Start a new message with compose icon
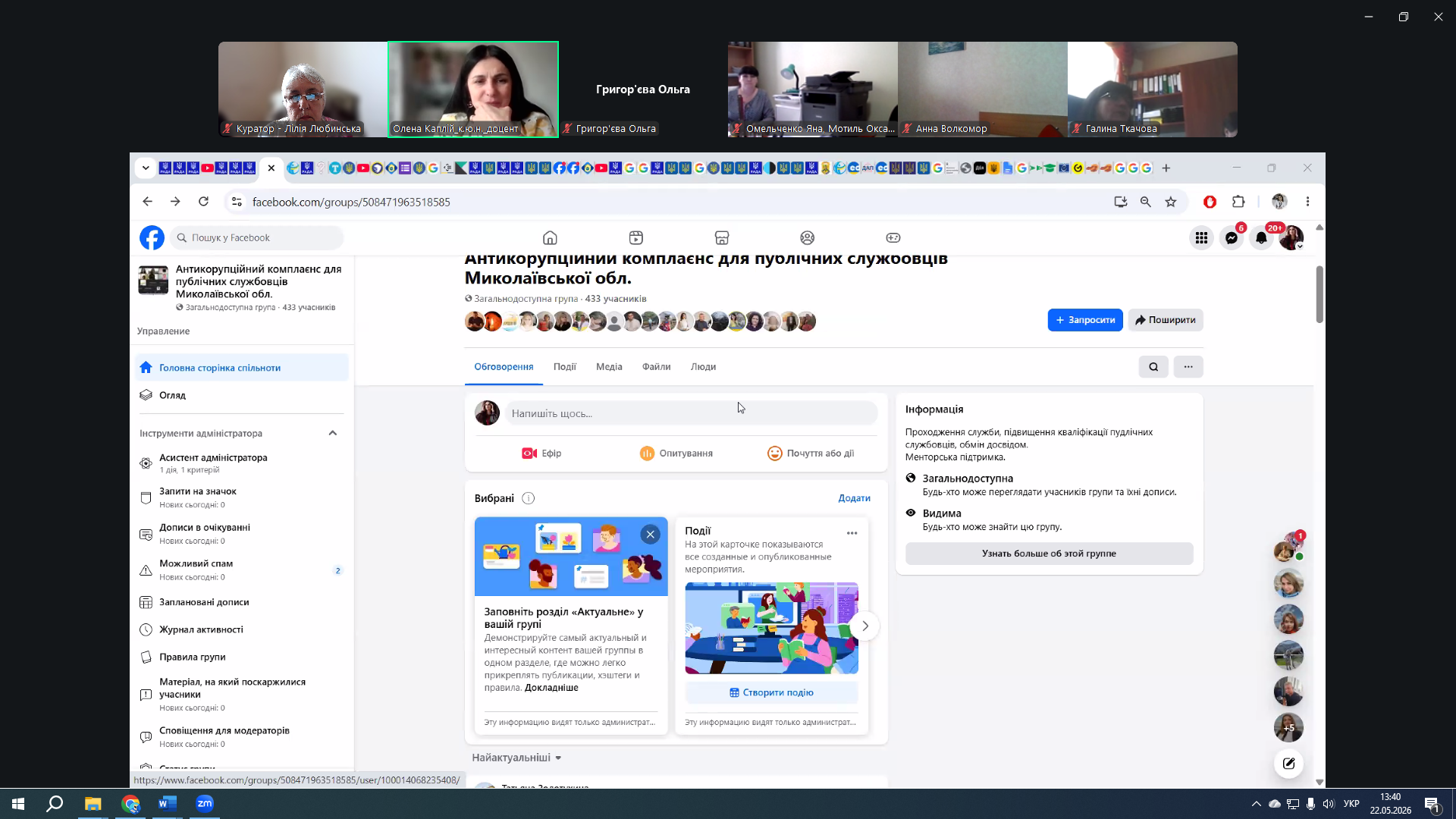1456x819 pixels. coord(1288,764)
